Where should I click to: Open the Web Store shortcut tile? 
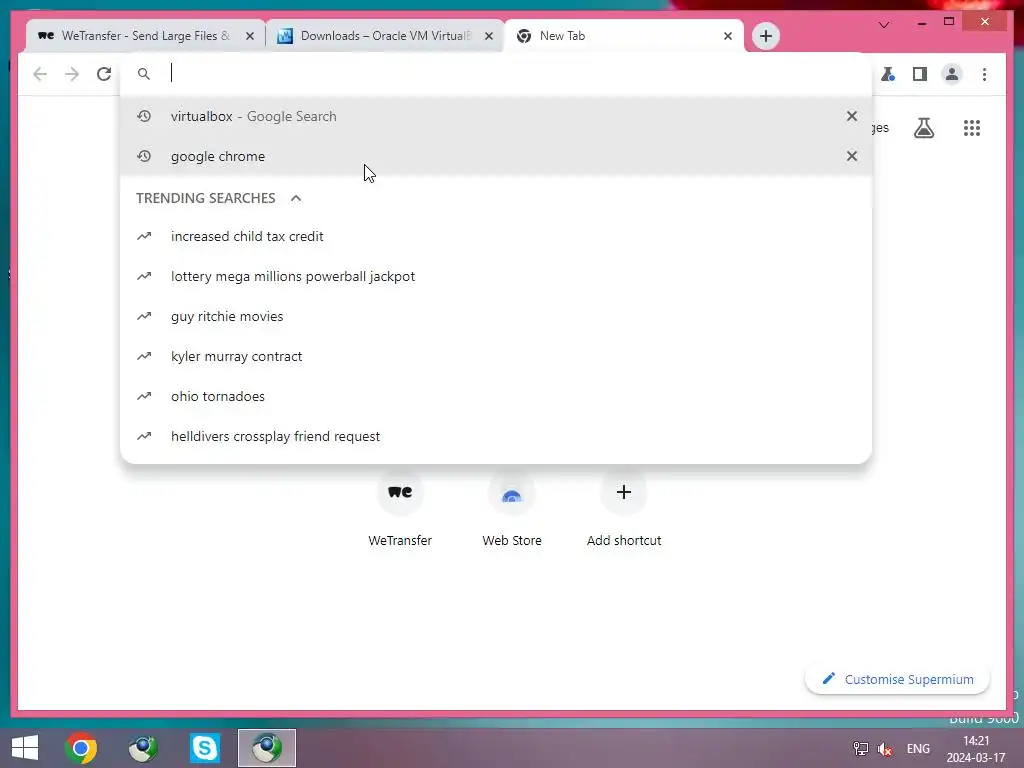click(x=512, y=509)
